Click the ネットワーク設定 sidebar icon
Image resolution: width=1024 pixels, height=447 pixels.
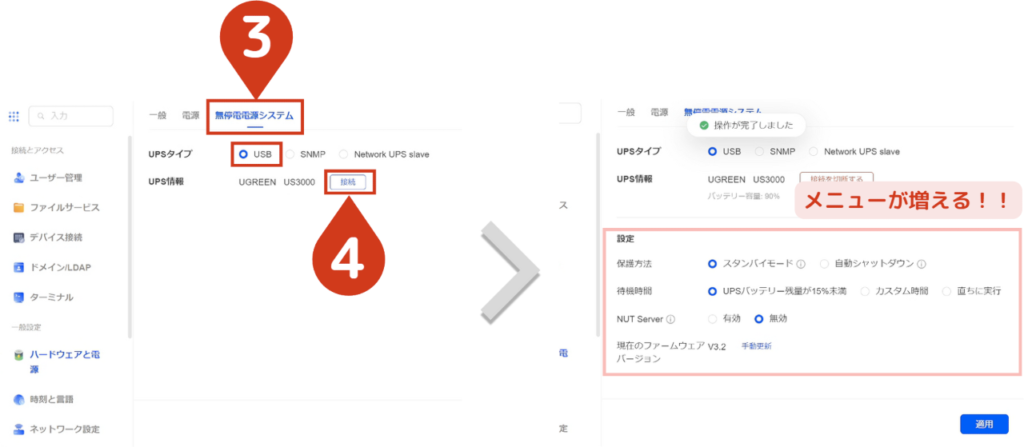pyautogui.click(x=19, y=430)
